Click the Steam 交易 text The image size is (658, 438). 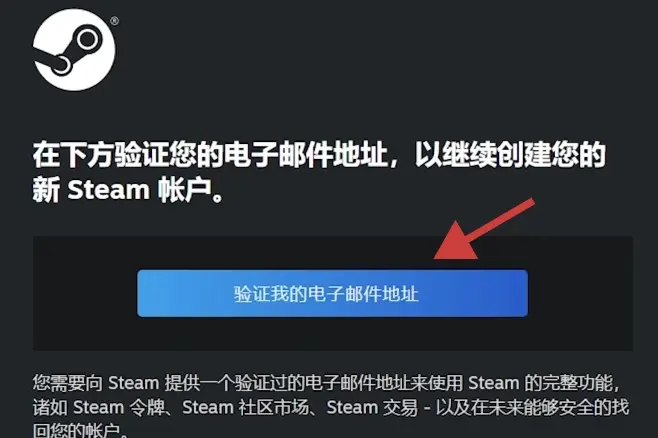372,407
